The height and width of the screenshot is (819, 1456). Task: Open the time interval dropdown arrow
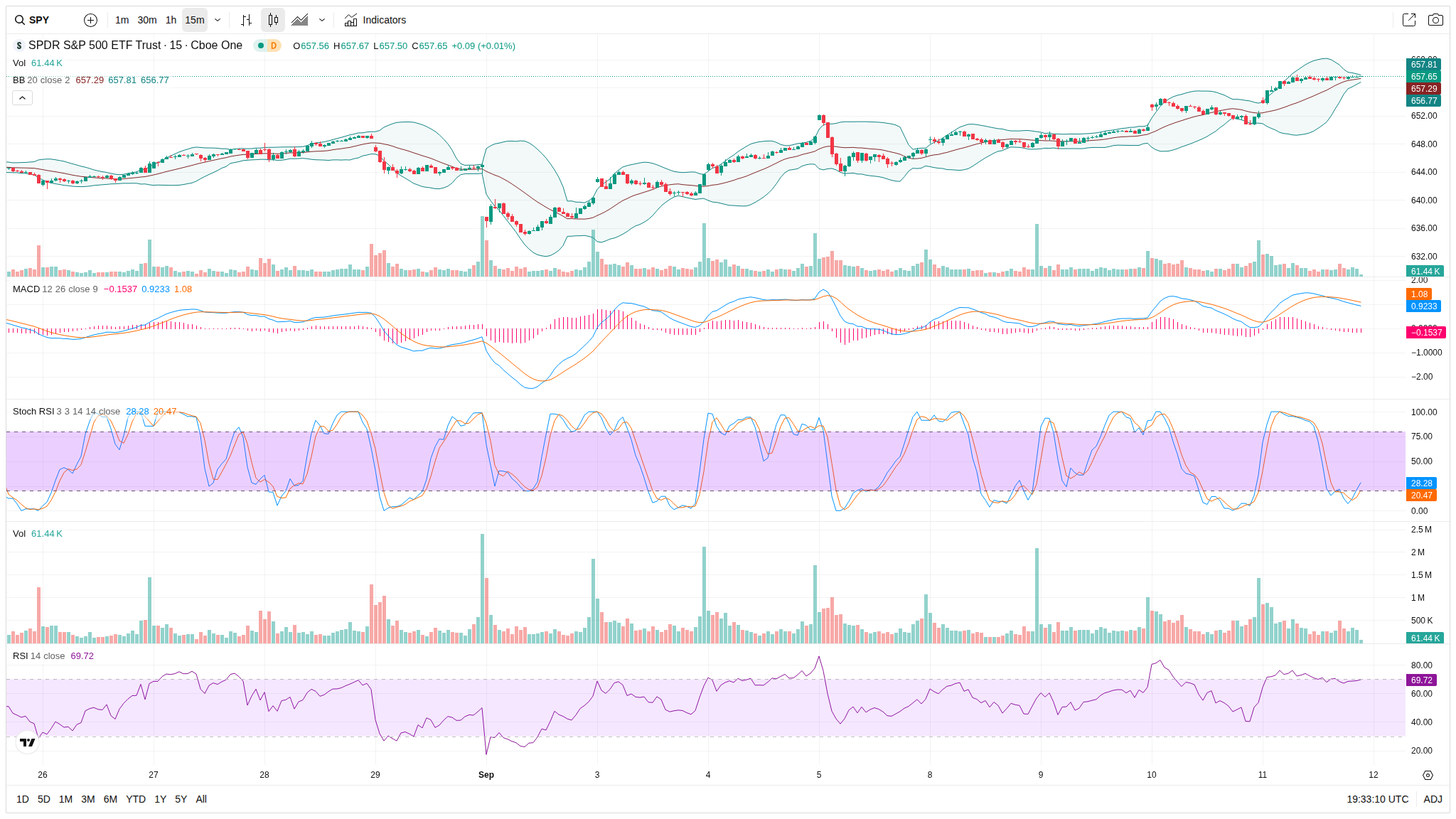click(x=218, y=20)
